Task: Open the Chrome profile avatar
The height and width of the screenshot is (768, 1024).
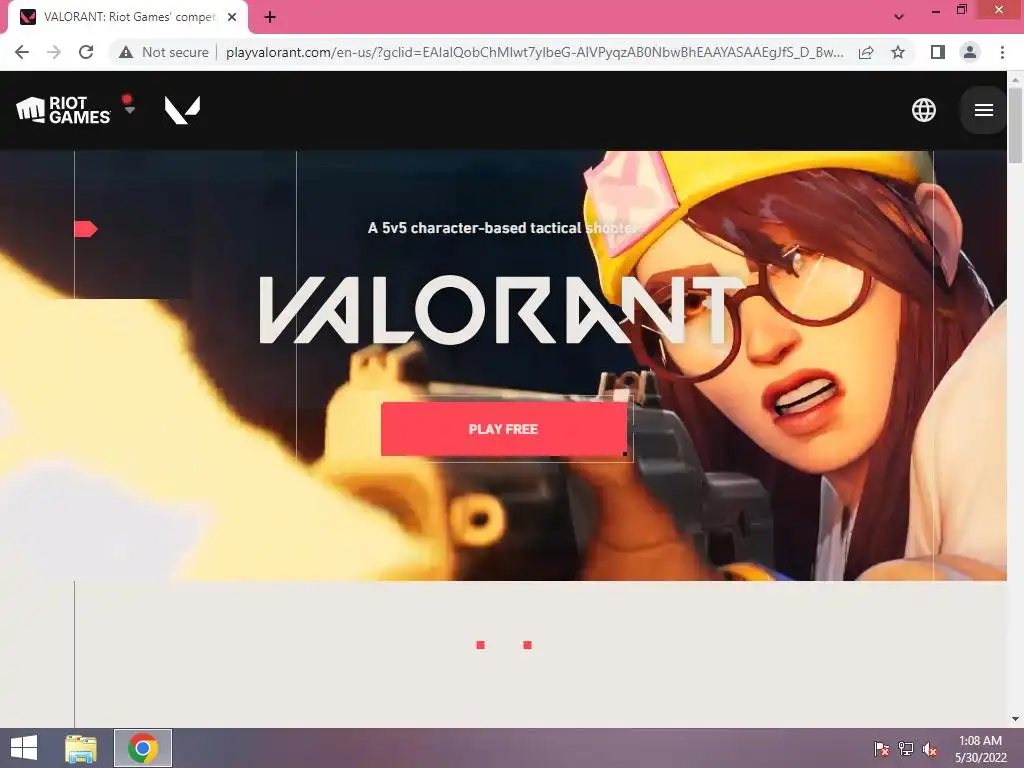Action: click(970, 52)
